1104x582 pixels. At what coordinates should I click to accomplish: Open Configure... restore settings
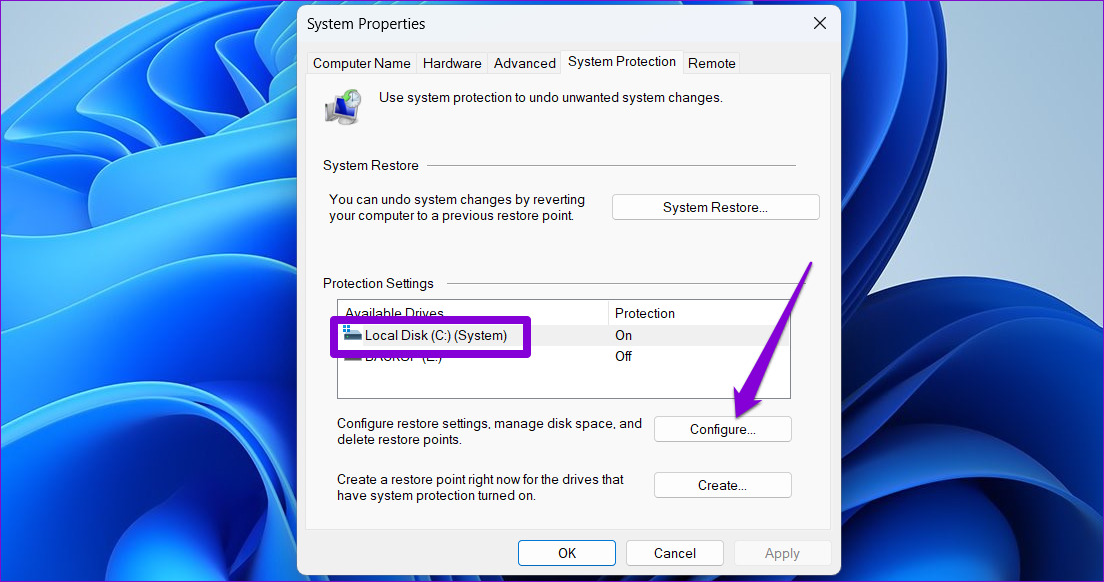(722, 429)
